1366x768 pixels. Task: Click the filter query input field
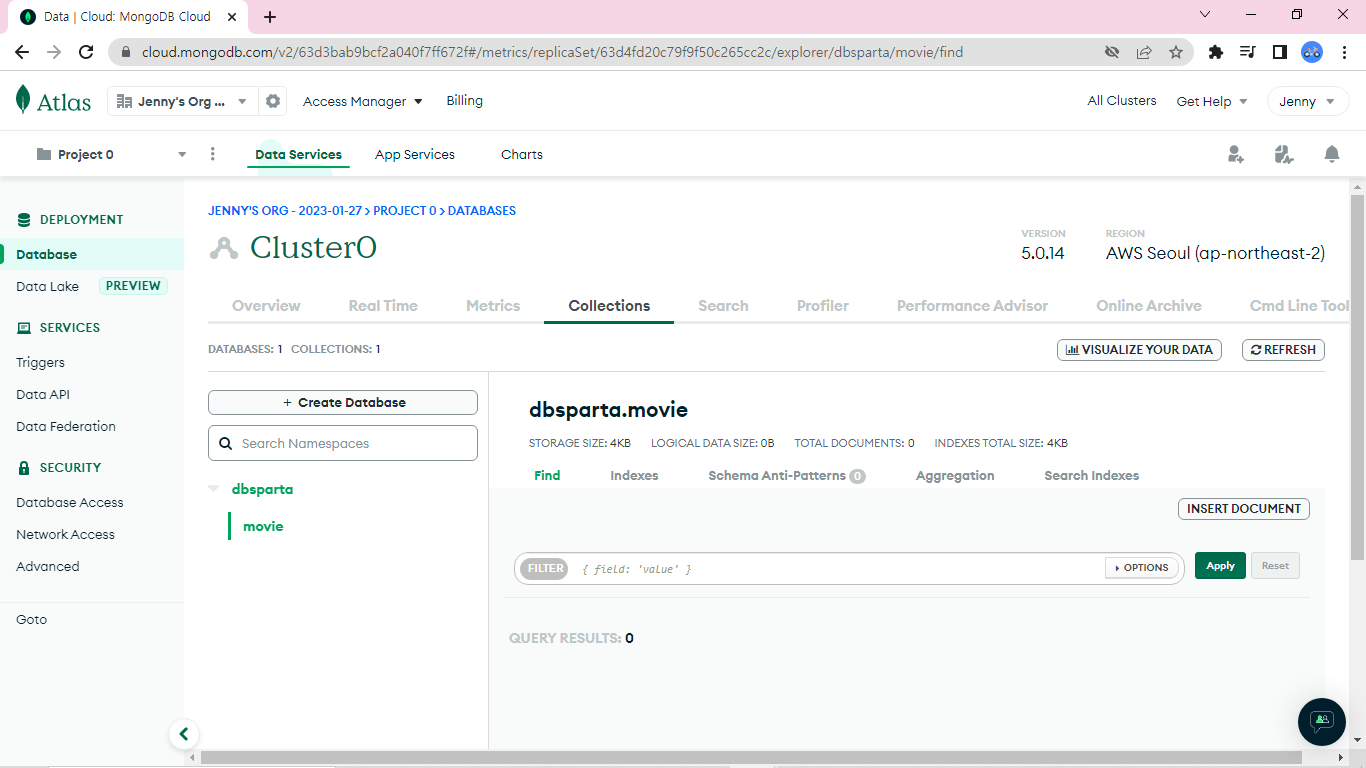click(x=838, y=568)
